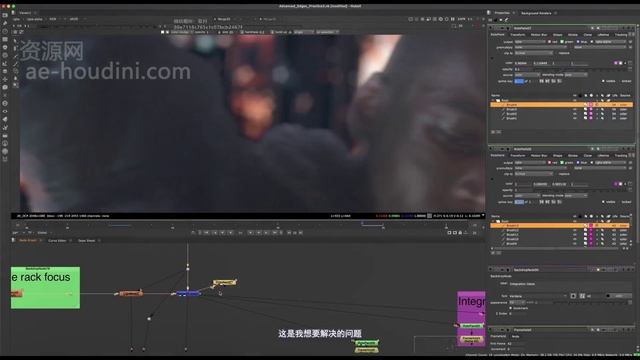
Task: Add a layer below the first stroke list
Action: click(x=493, y=132)
